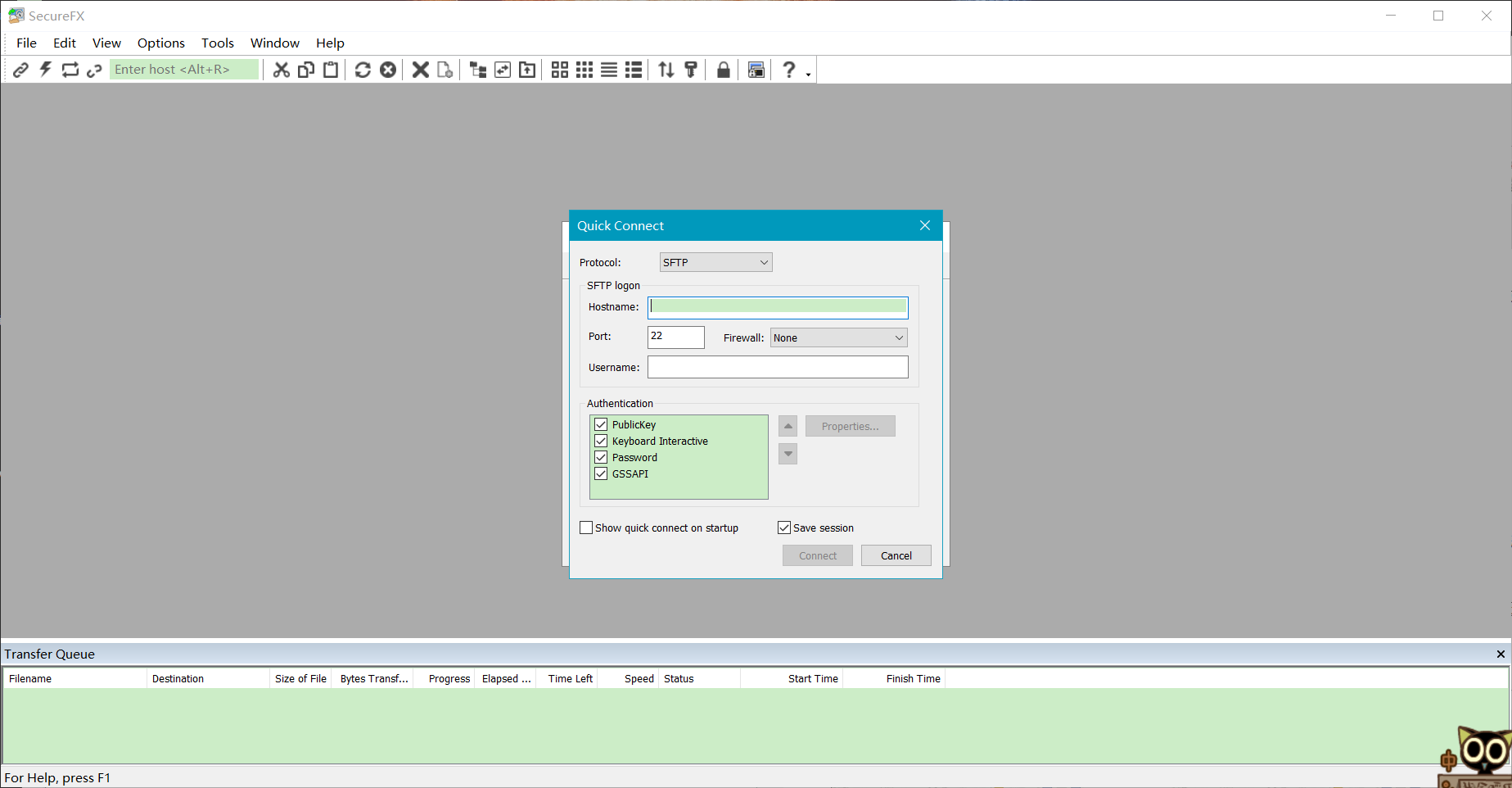
Task: Click the Status column header
Action: pos(700,678)
